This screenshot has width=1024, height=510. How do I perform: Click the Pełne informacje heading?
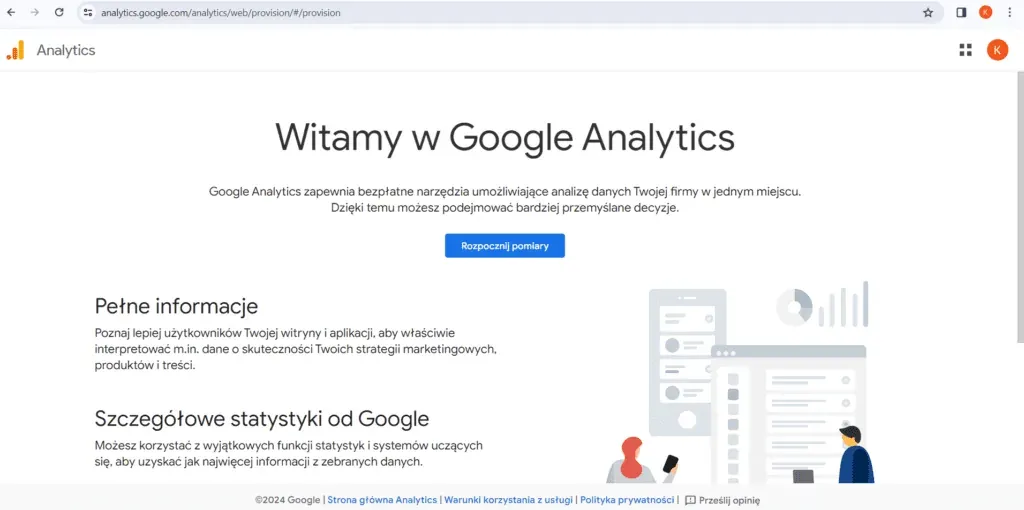tap(176, 306)
